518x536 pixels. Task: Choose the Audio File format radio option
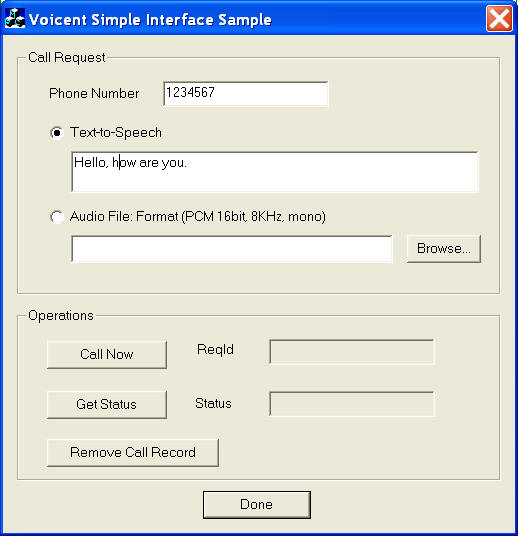56,217
